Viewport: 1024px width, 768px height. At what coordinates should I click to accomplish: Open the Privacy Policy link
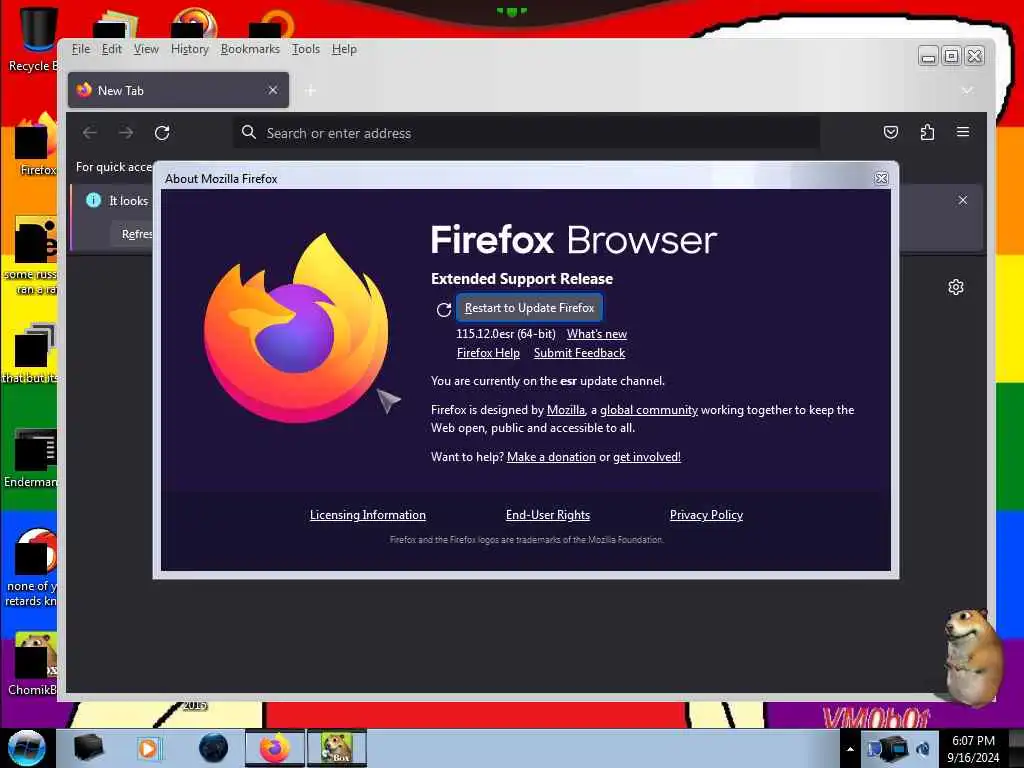click(x=706, y=515)
